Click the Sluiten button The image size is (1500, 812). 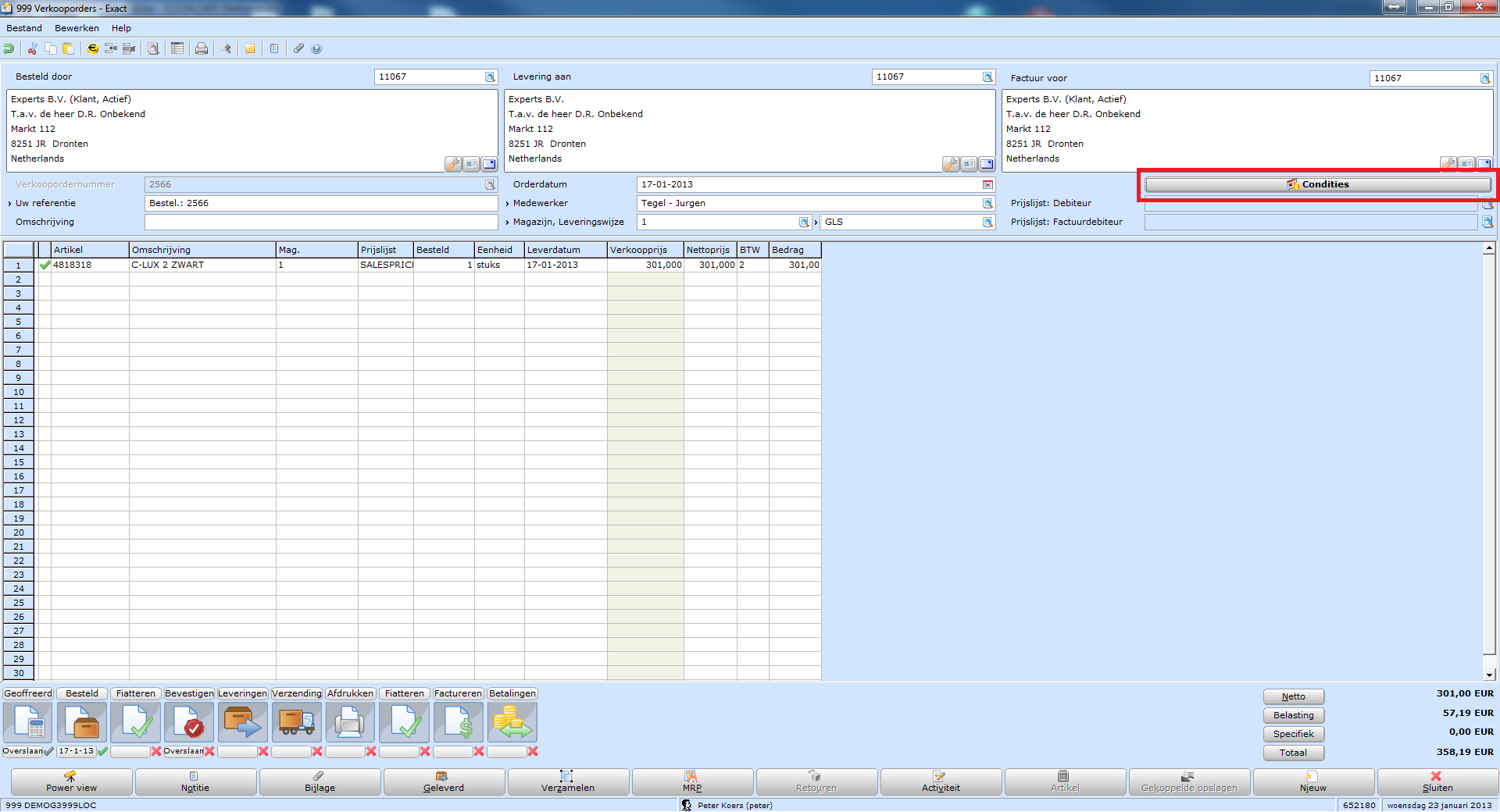click(1437, 782)
